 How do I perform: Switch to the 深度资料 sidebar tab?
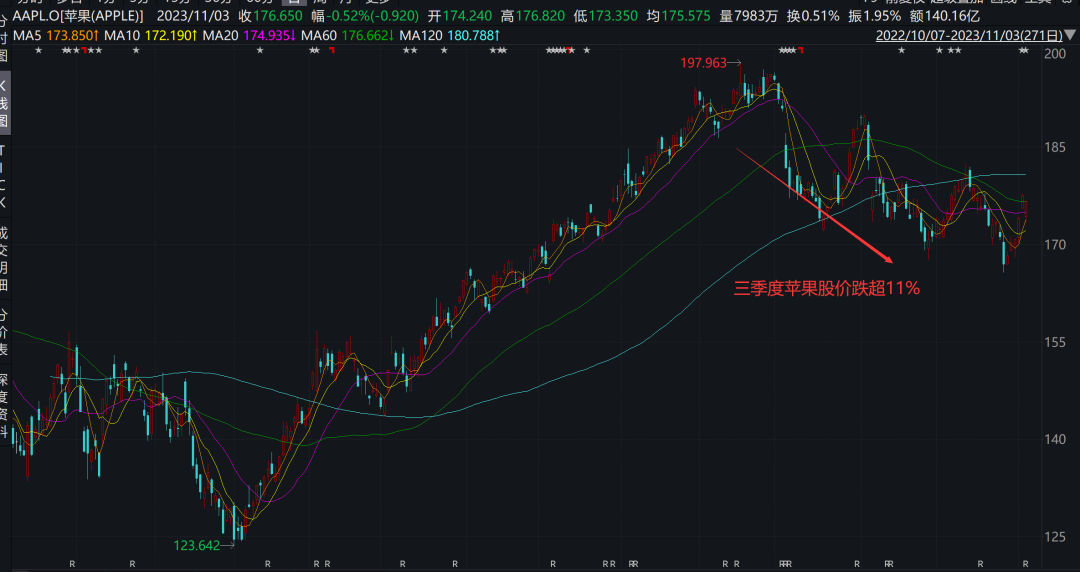(4, 407)
